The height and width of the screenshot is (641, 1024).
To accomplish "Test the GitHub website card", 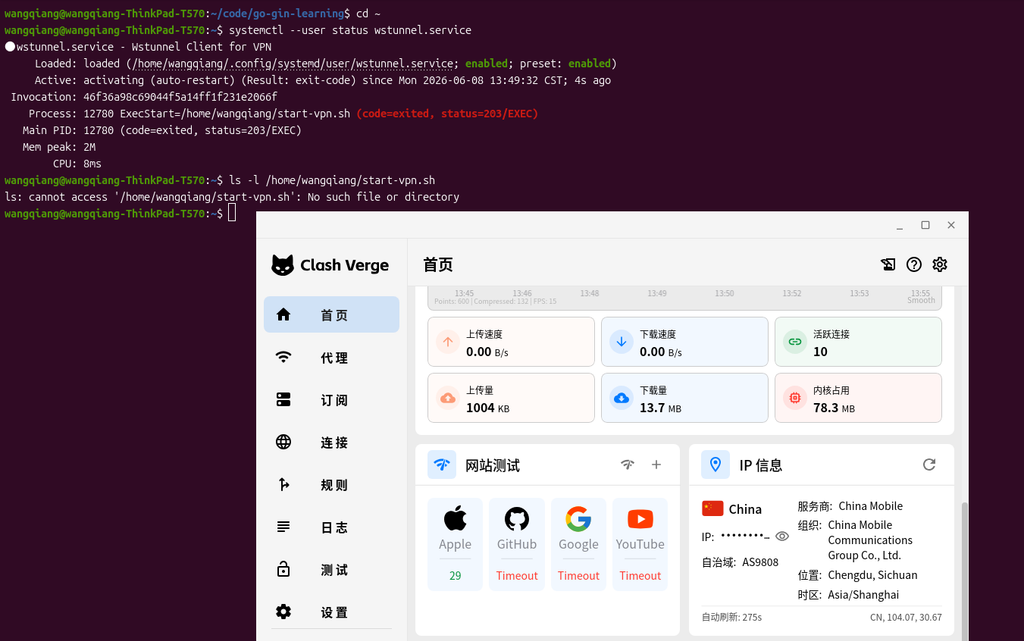I will pos(517,544).
